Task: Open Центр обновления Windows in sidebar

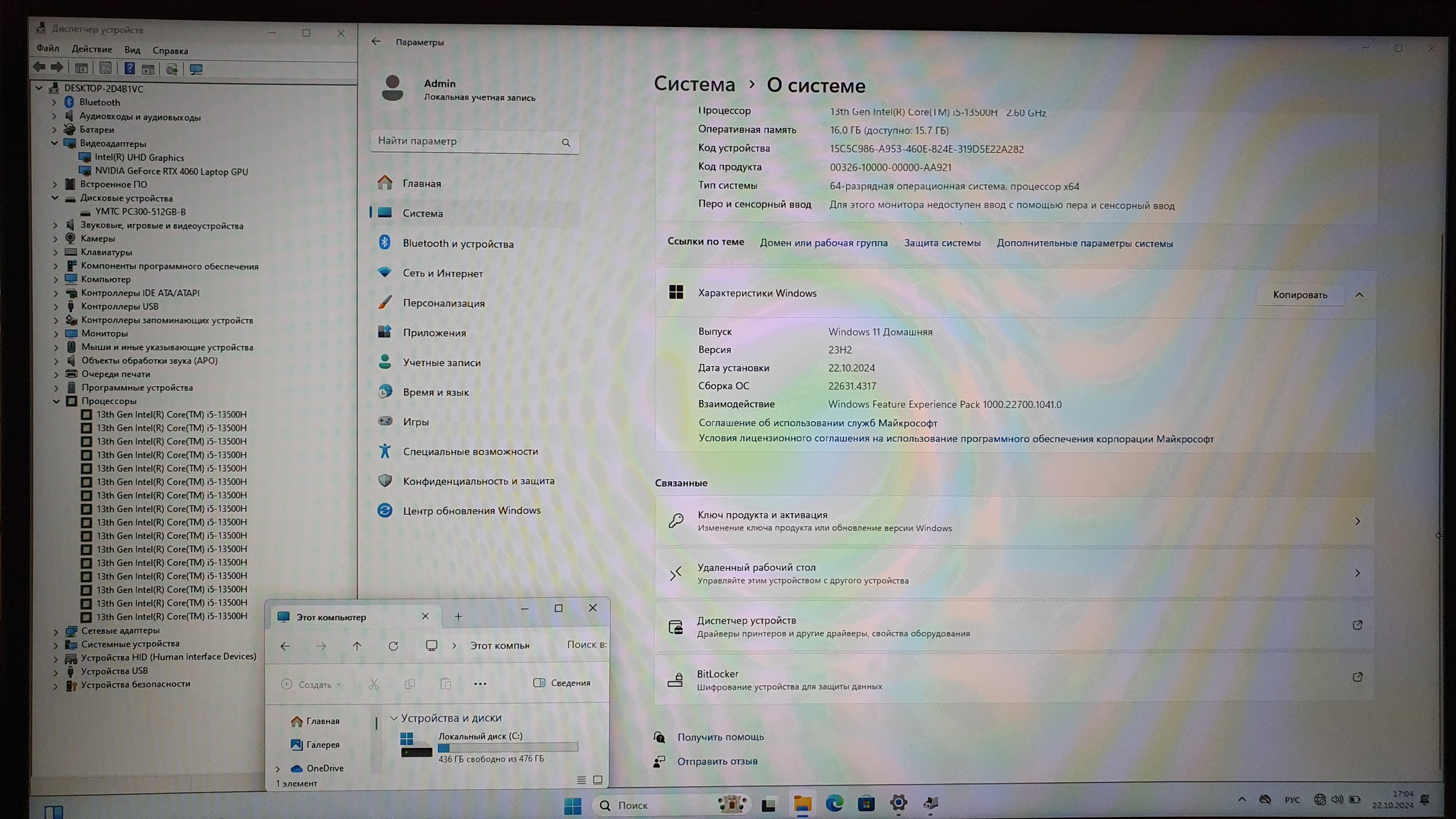Action: coord(471,510)
